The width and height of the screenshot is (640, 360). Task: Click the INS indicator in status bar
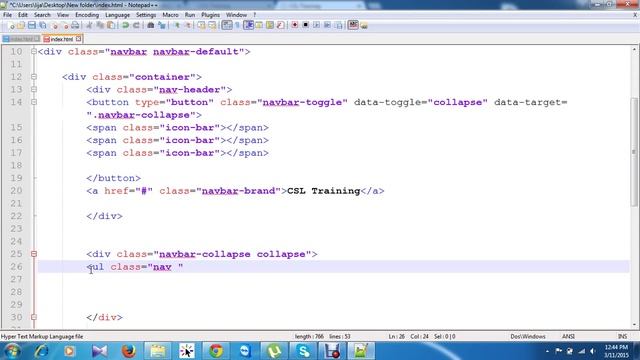coord(622,337)
